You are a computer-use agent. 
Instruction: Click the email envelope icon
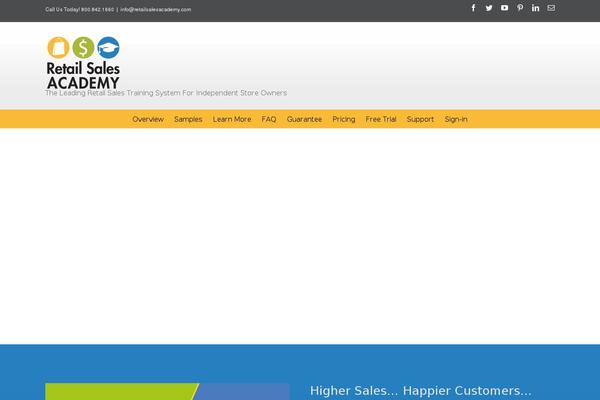pos(551,8)
